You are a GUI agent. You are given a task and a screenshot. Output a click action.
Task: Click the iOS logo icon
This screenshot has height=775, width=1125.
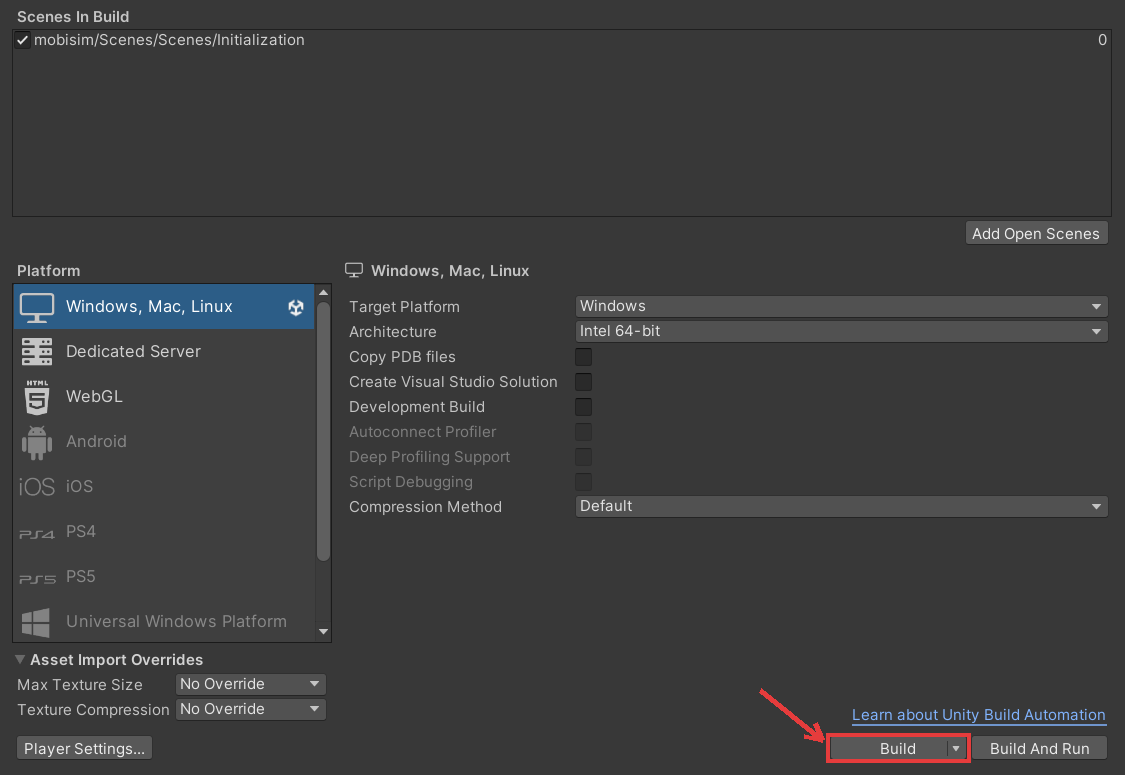tap(37, 487)
